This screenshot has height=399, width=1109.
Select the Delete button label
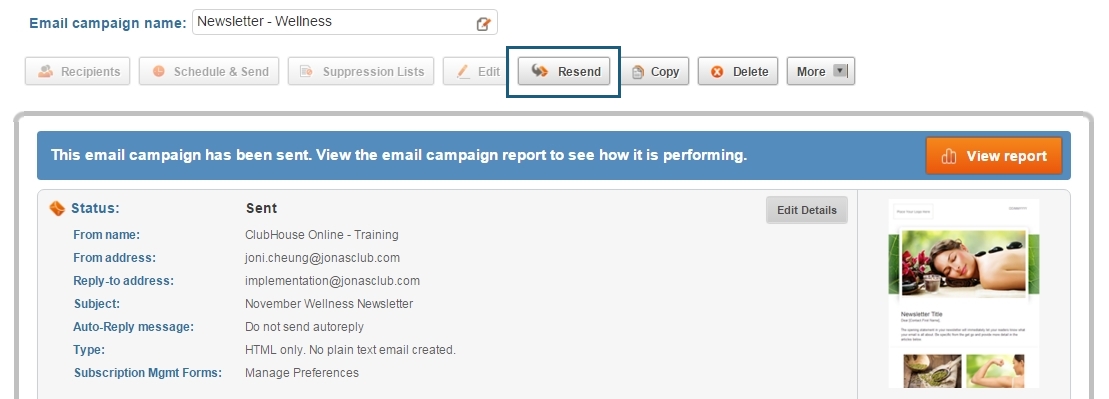[x=750, y=71]
